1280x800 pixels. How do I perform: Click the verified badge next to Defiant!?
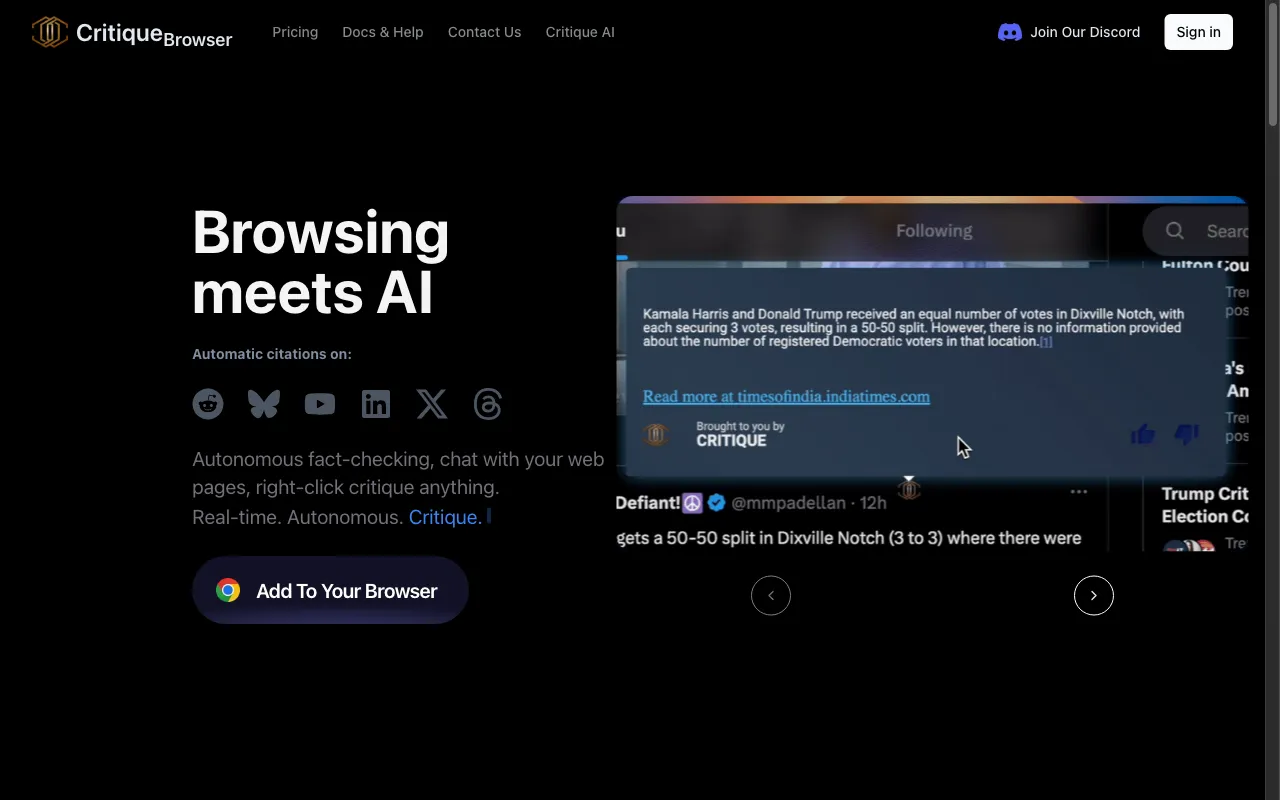717,503
